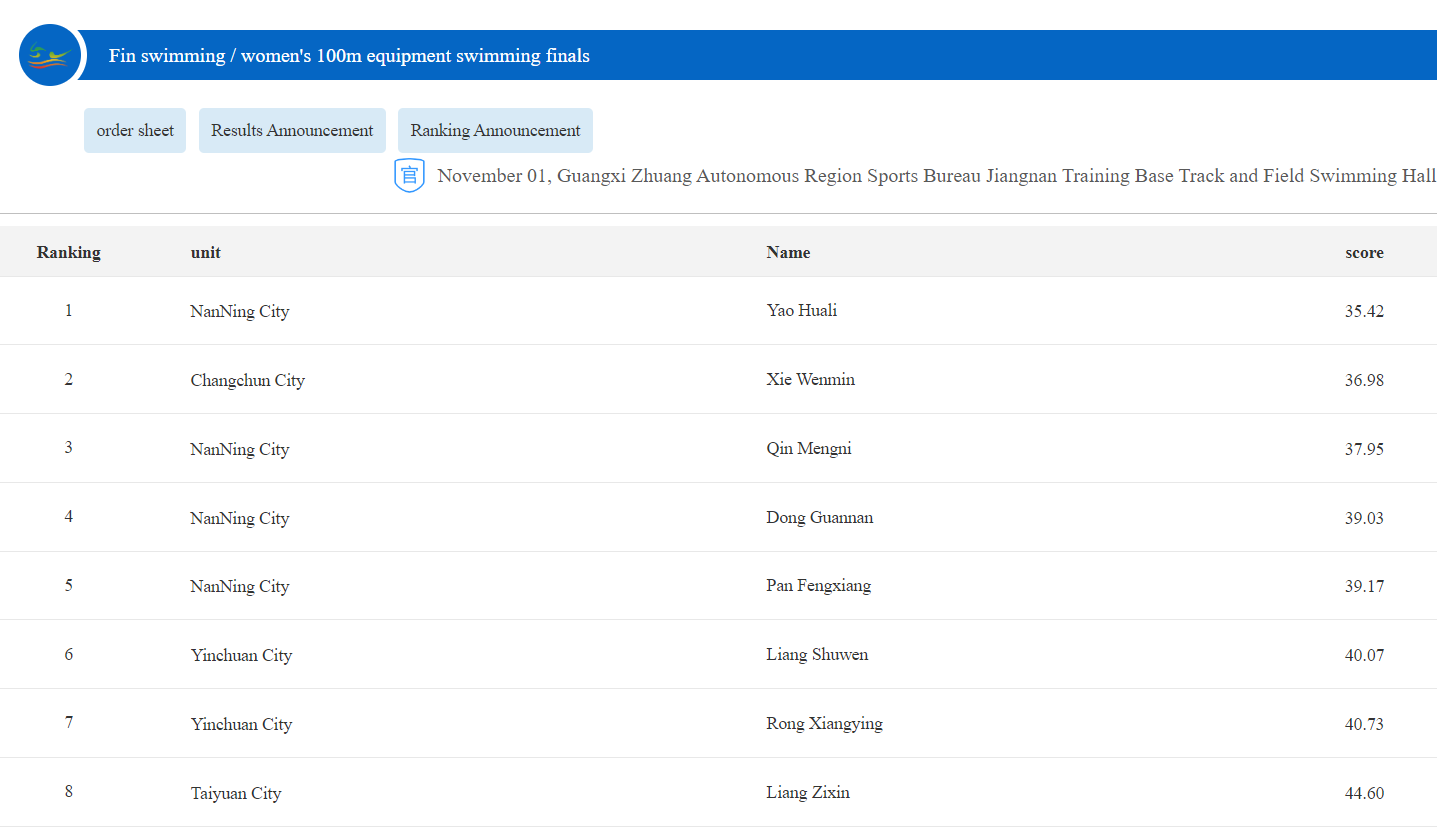This screenshot has width=1449, height=838.
Task: Select the name Xie Wenmin
Action: (x=811, y=380)
